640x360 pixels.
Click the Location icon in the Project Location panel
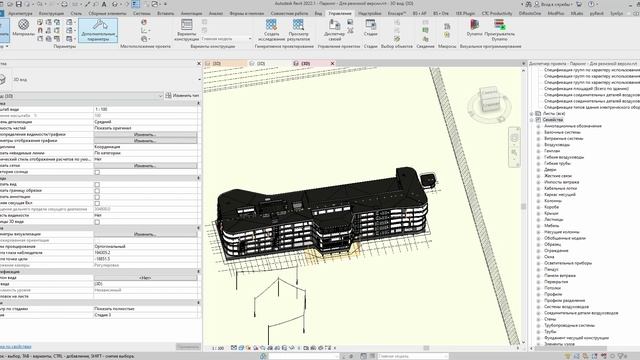(144, 22)
